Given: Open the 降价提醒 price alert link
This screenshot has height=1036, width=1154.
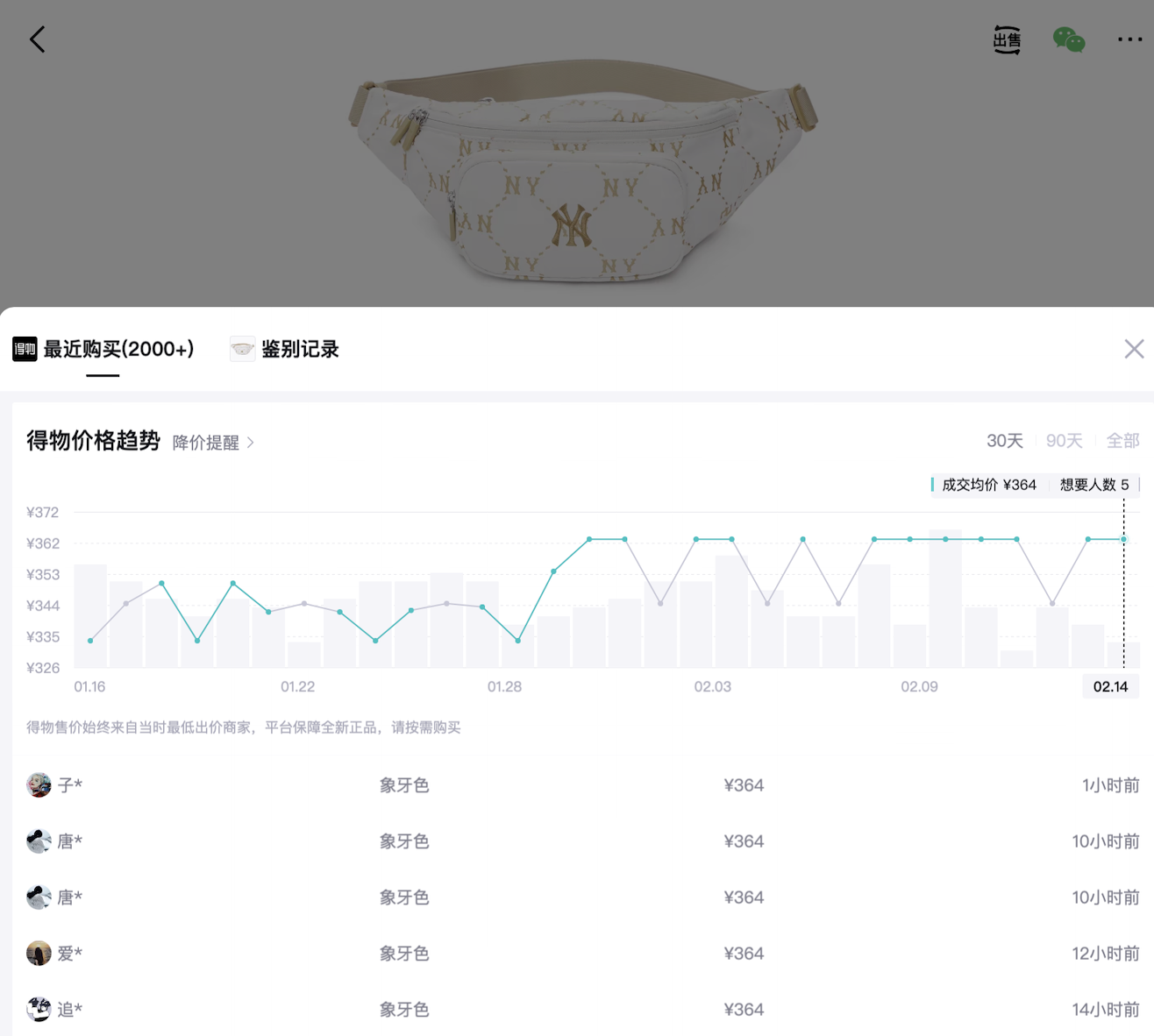Looking at the screenshot, I should (x=205, y=443).
